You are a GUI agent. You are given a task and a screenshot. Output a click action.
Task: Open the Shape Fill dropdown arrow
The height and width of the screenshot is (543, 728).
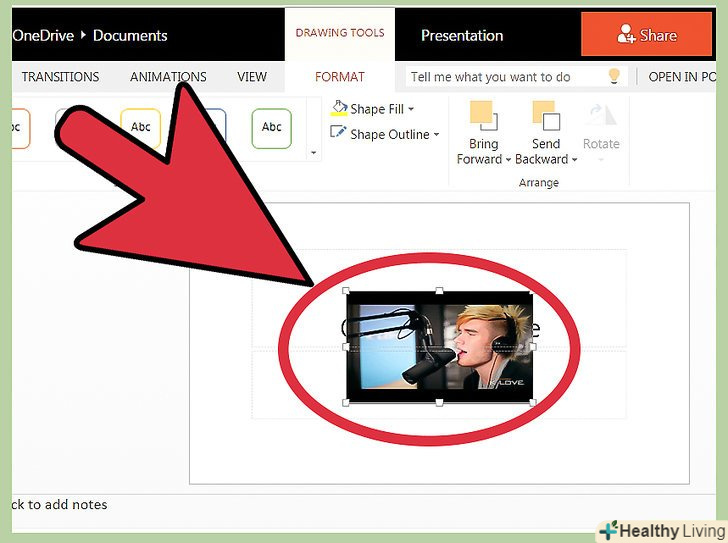[x=411, y=110]
